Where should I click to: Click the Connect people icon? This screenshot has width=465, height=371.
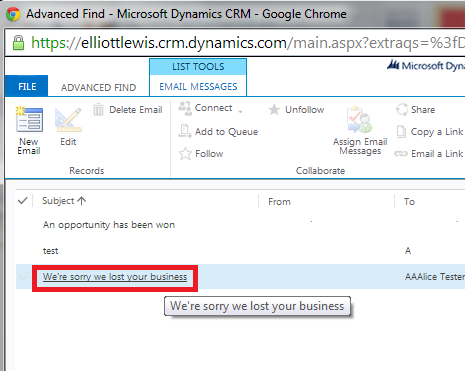pos(185,108)
